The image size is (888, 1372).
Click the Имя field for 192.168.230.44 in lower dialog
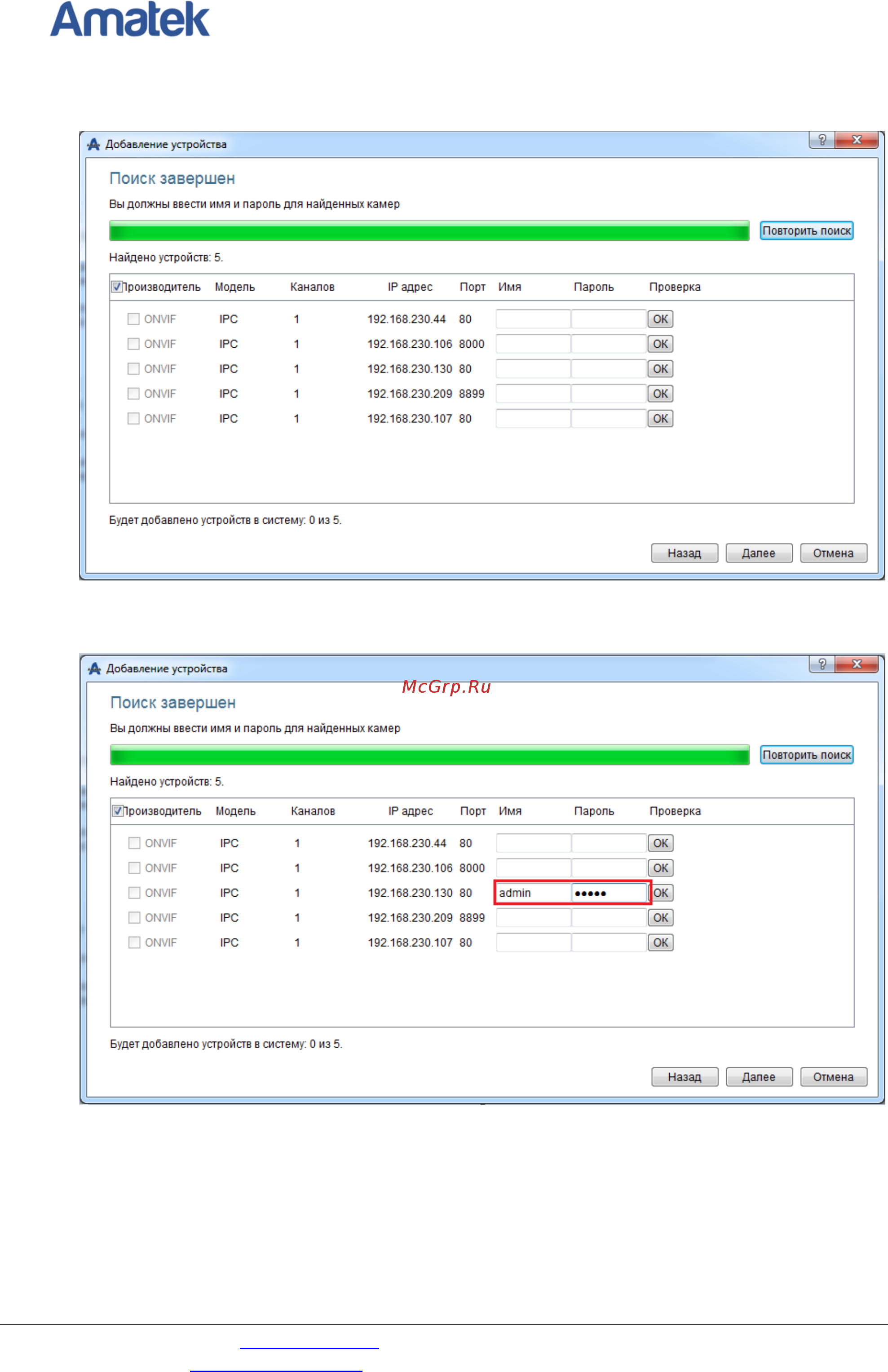point(534,843)
